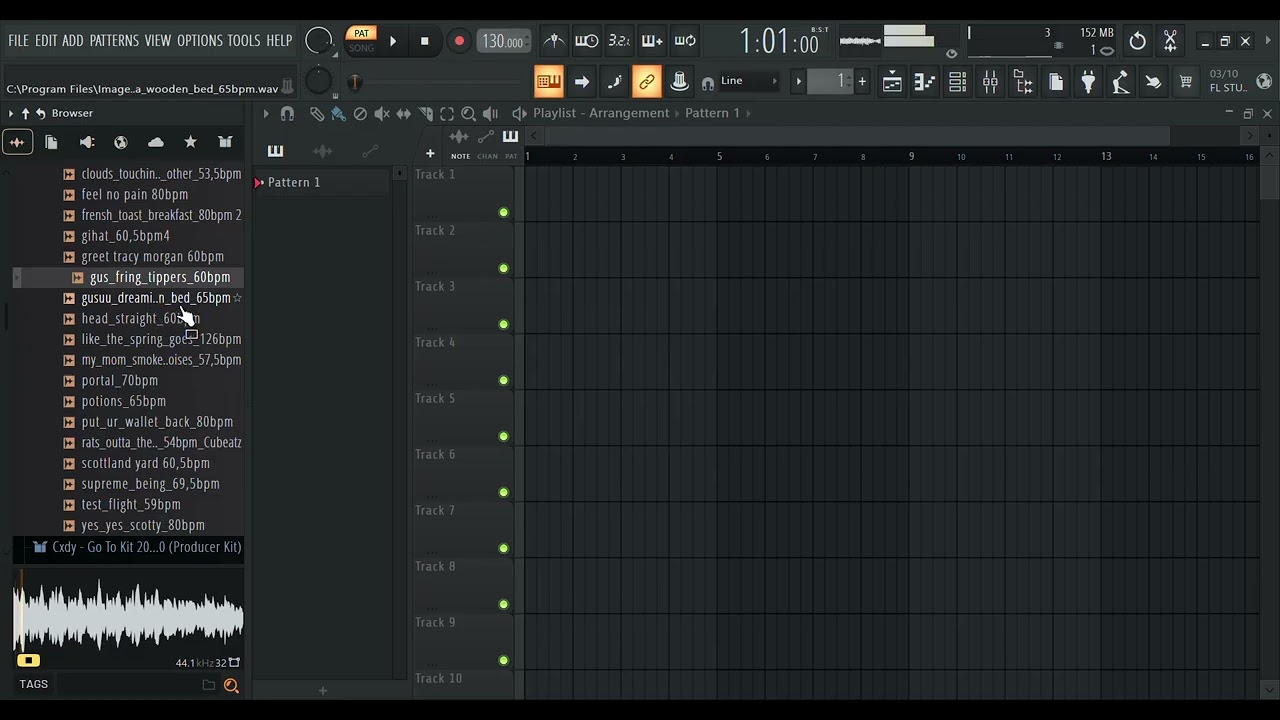Select the Slip tool in Playlist

click(404, 114)
